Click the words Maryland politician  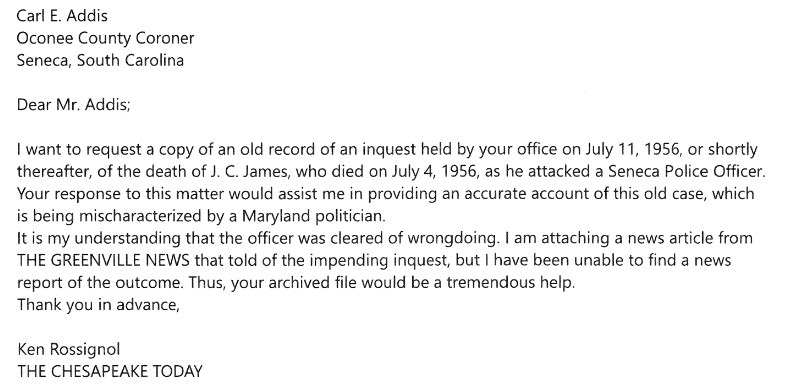pos(313,216)
